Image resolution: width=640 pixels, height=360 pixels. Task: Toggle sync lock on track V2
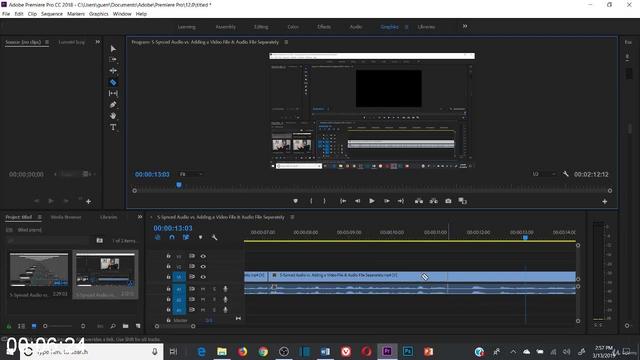pos(191,266)
